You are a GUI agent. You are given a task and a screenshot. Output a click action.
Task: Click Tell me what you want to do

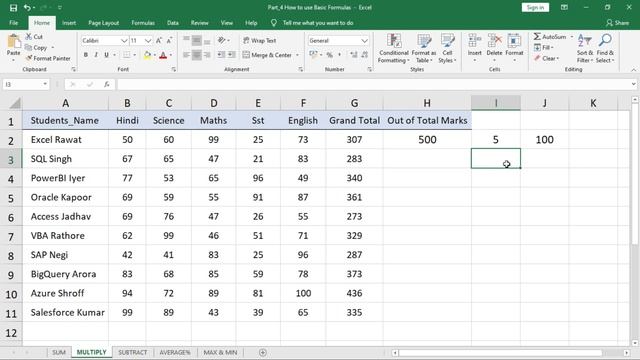coord(318,23)
